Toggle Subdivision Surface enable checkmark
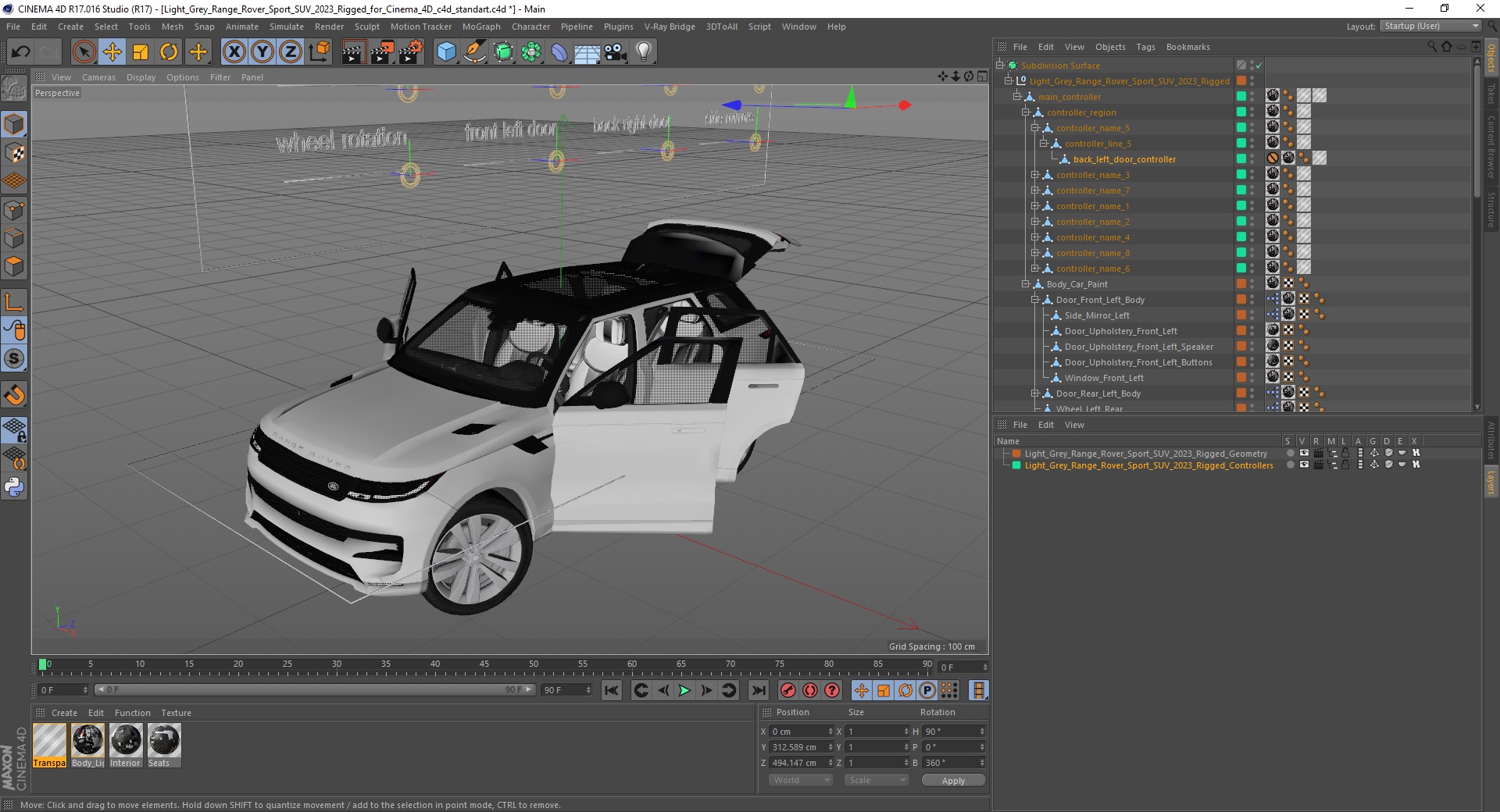Image resolution: width=1500 pixels, height=812 pixels. coord(1259,66)
